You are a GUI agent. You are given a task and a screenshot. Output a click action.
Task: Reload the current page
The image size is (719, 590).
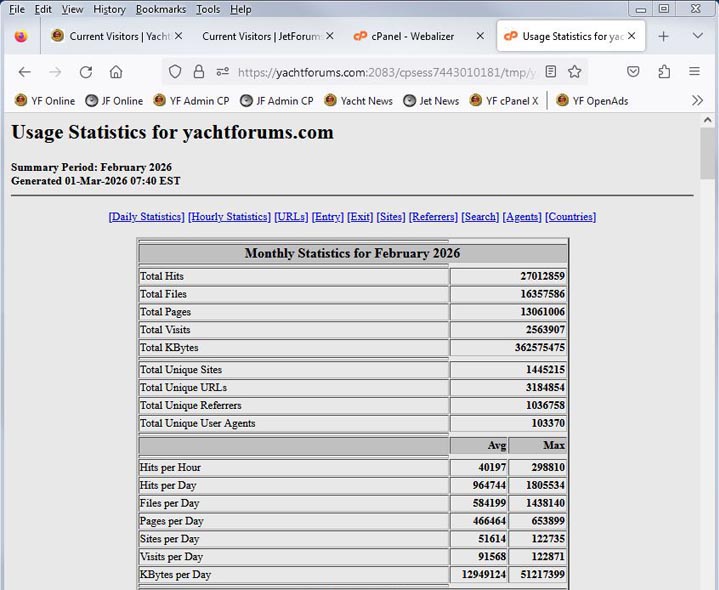click(x=86, y=72)
